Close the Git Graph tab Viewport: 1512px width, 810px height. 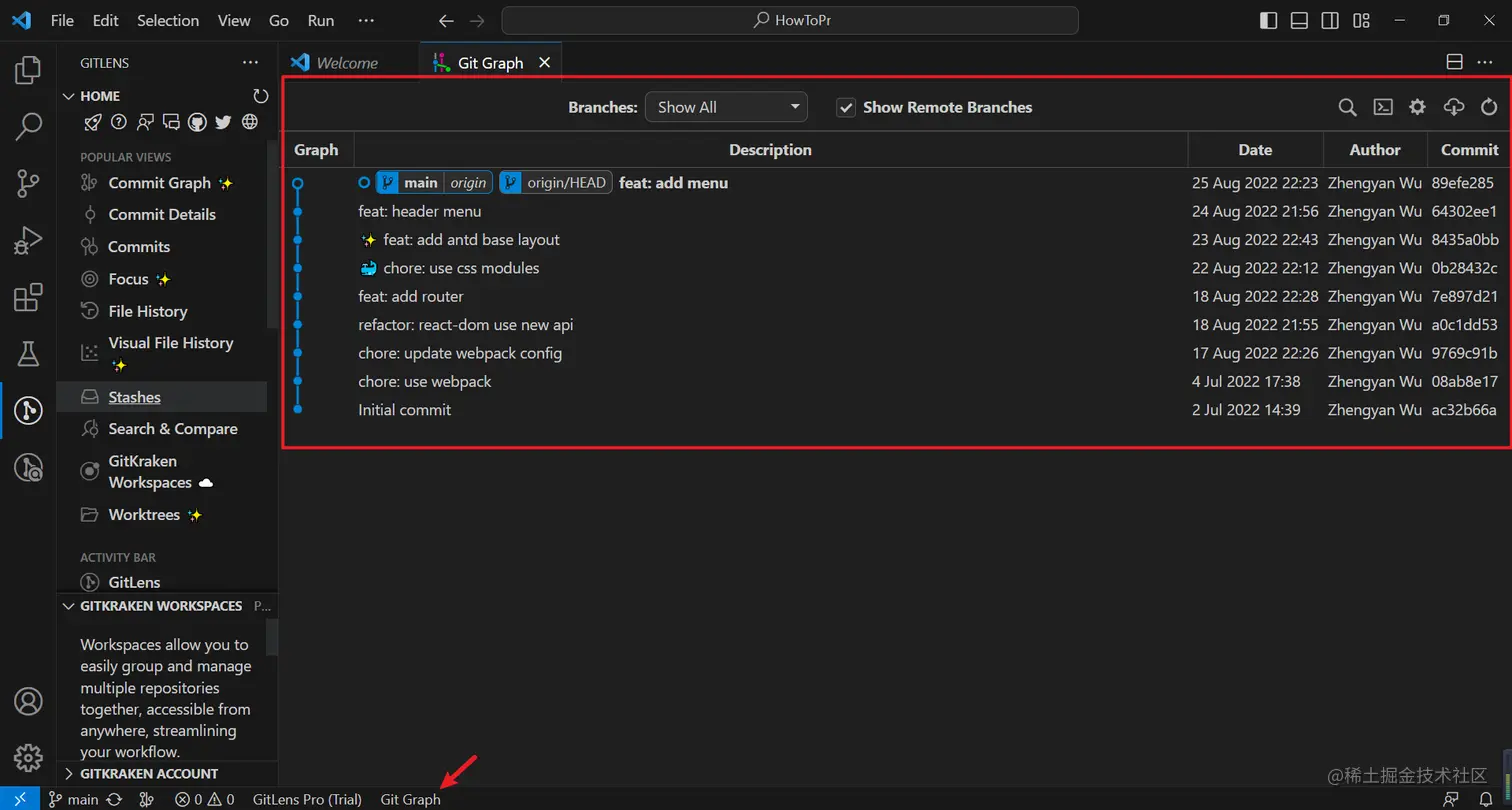[545, 62]
